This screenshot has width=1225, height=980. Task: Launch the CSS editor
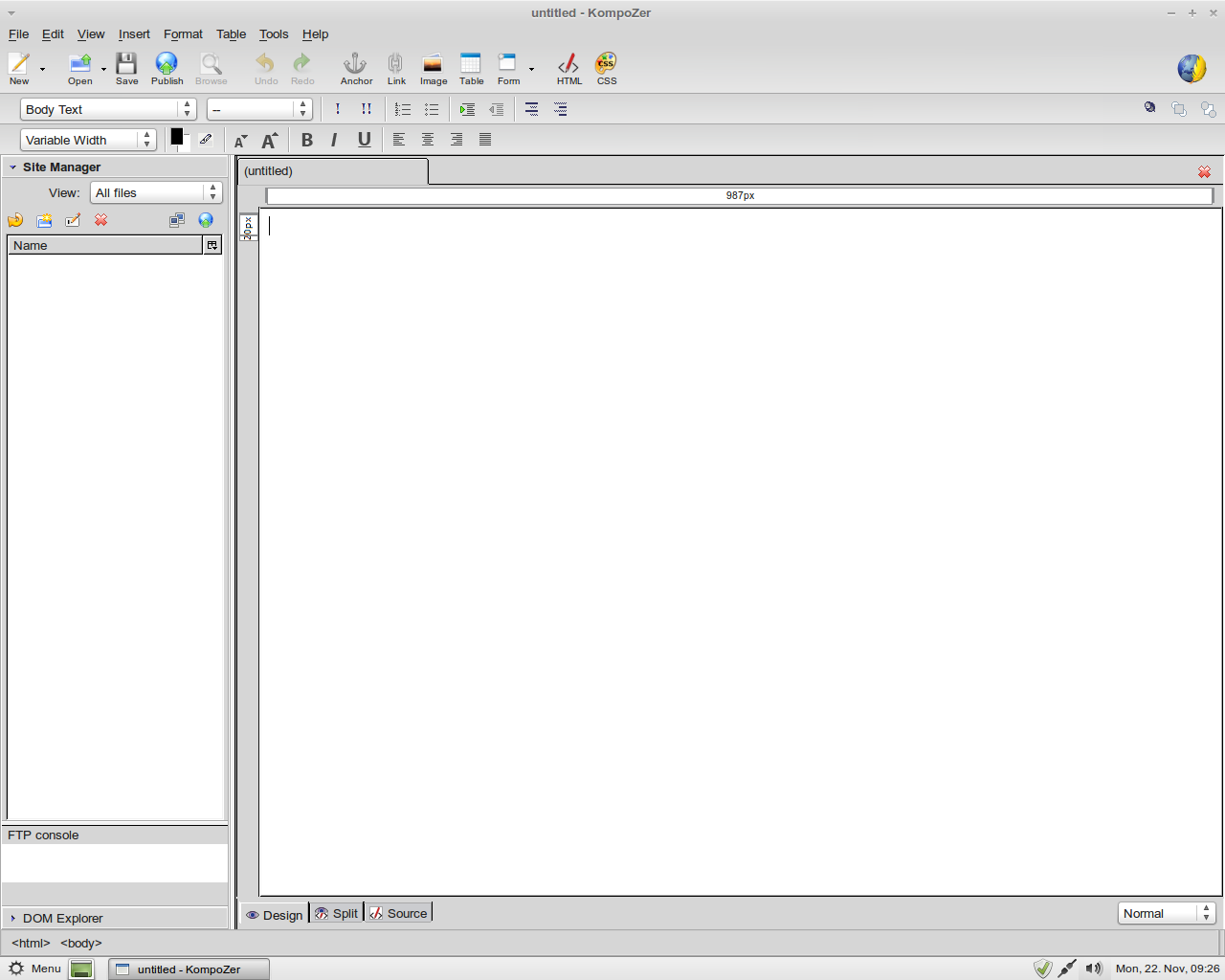point(607,68)
